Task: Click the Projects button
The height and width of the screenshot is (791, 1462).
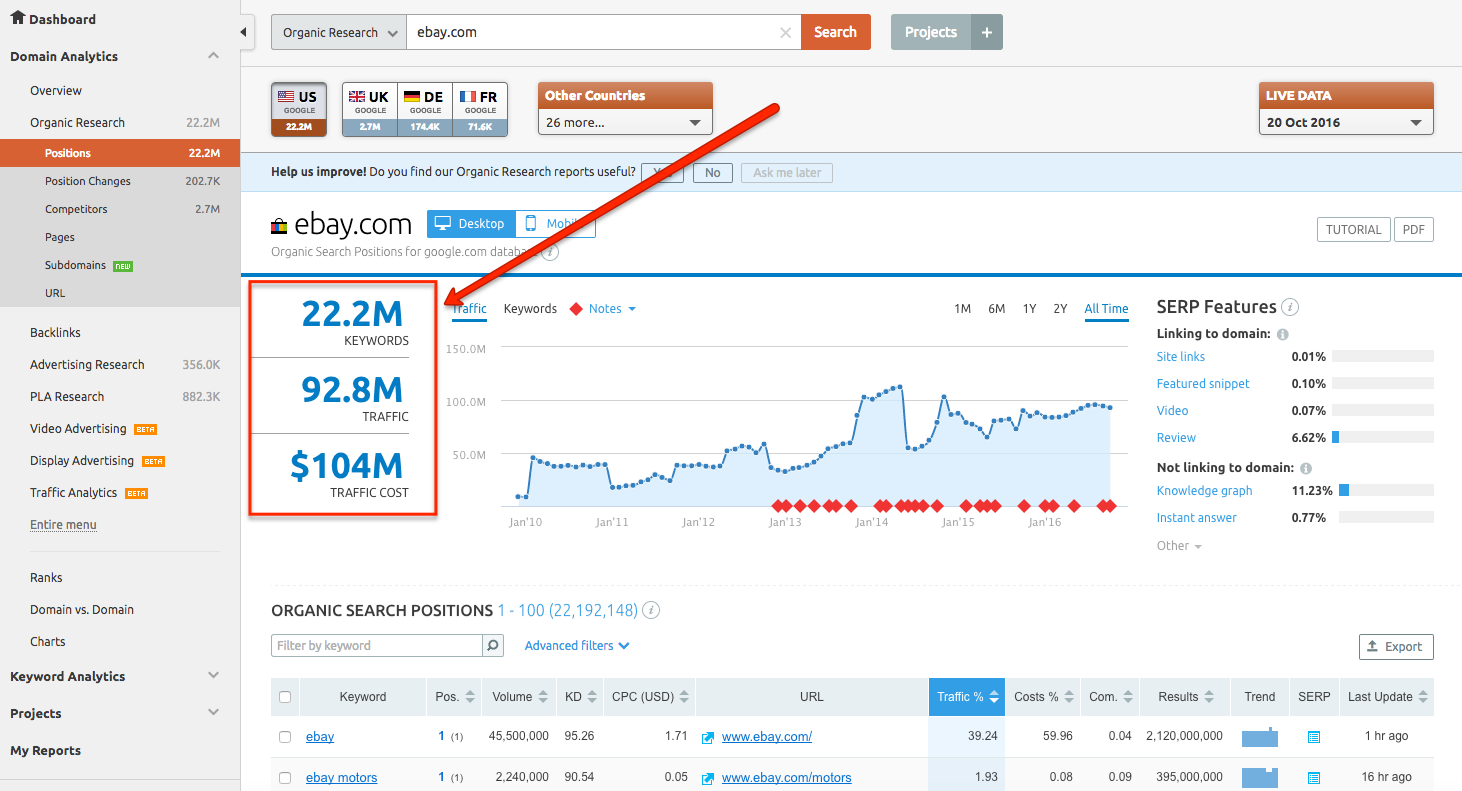Action: click(x=931, y=32)
